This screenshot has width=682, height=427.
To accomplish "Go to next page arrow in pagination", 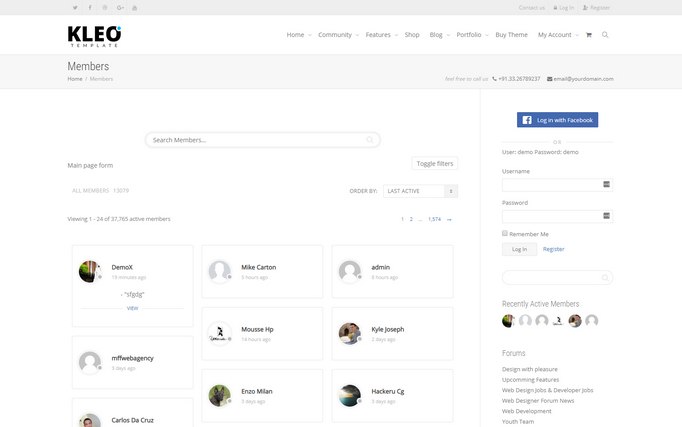I will tap(449, 219).
